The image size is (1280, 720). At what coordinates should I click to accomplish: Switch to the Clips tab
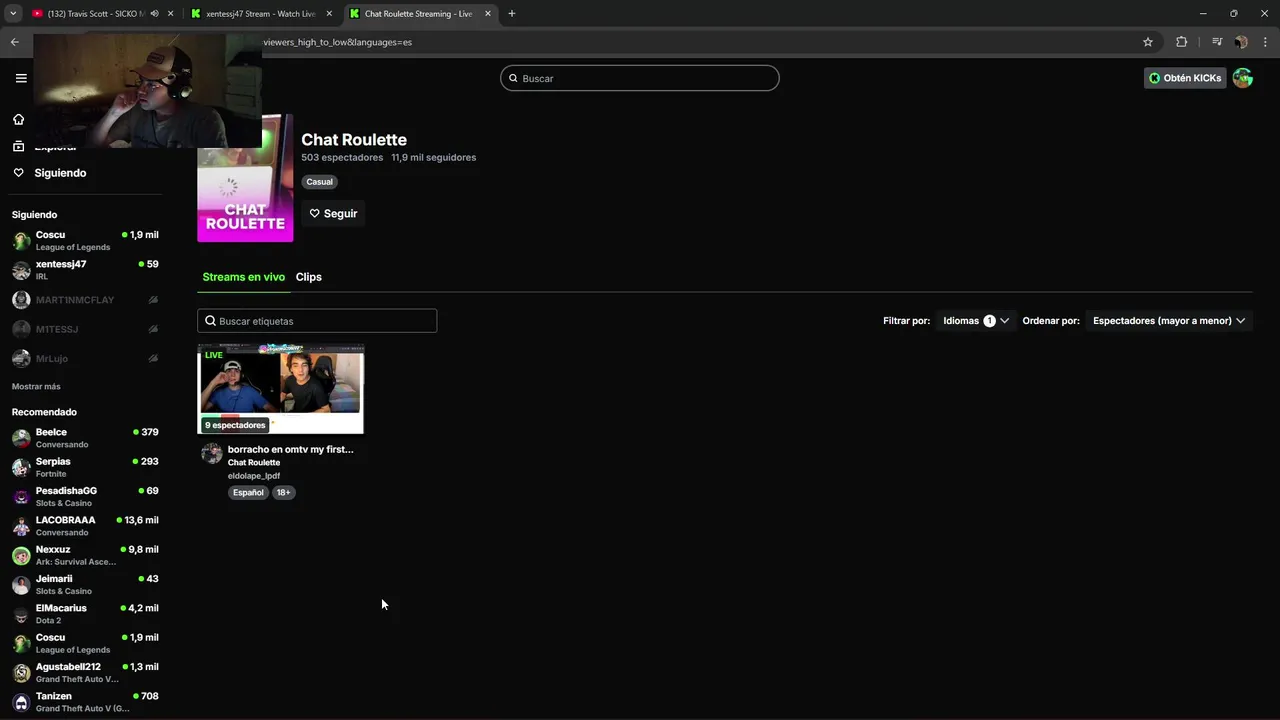(x=309, y=277)
